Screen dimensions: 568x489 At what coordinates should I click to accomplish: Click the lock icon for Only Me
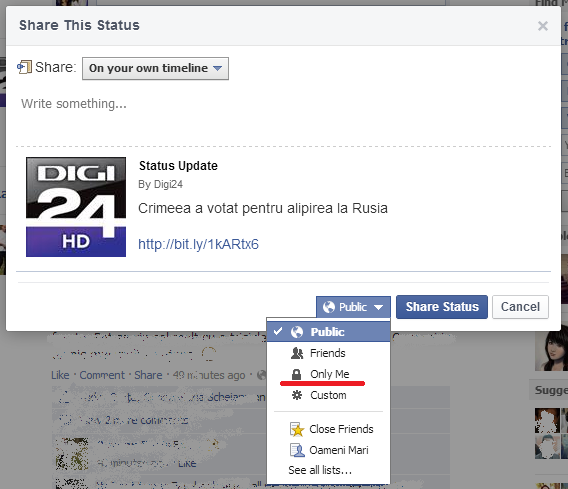click(x=297, y=374)
